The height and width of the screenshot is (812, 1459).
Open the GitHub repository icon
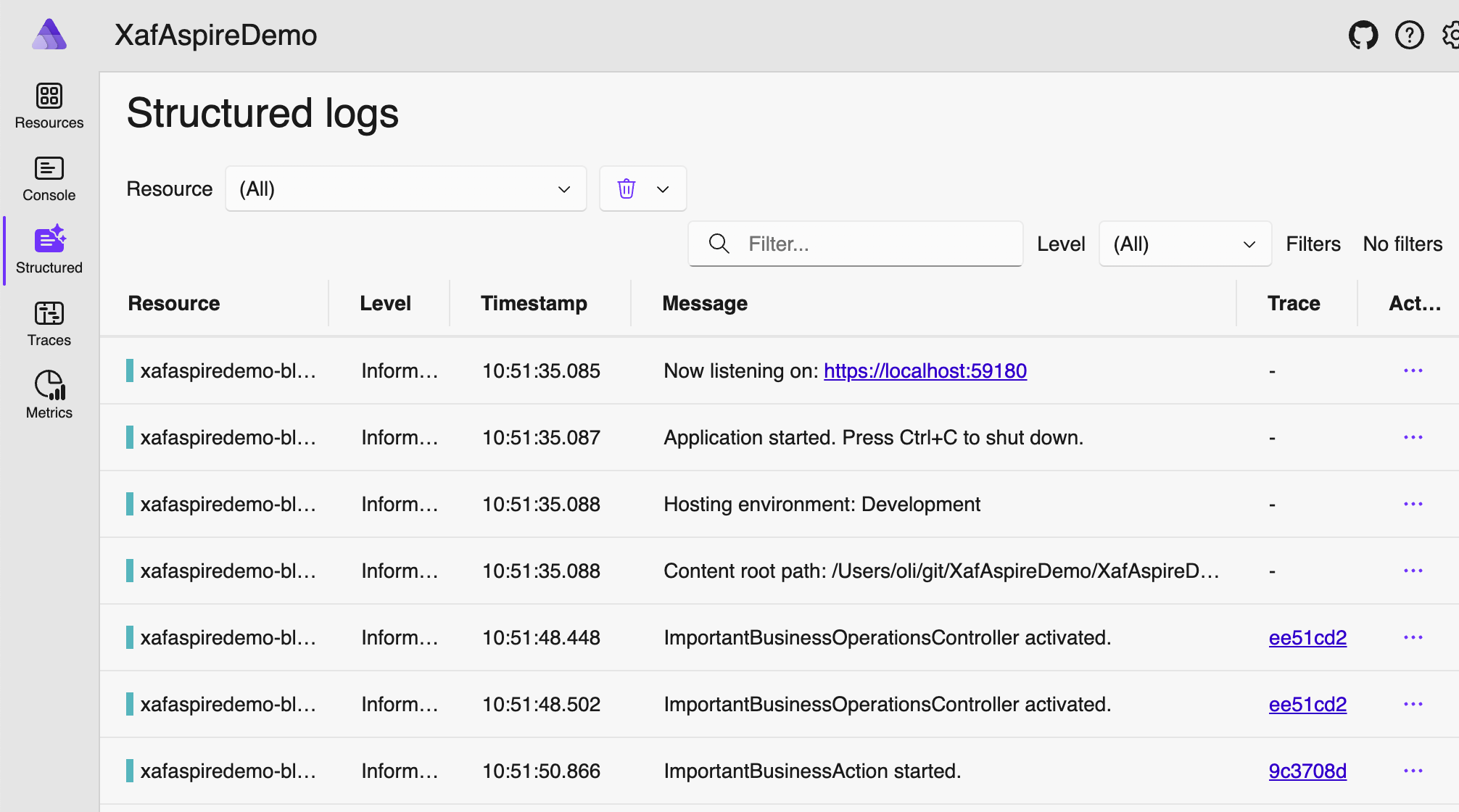[1363, 35]
